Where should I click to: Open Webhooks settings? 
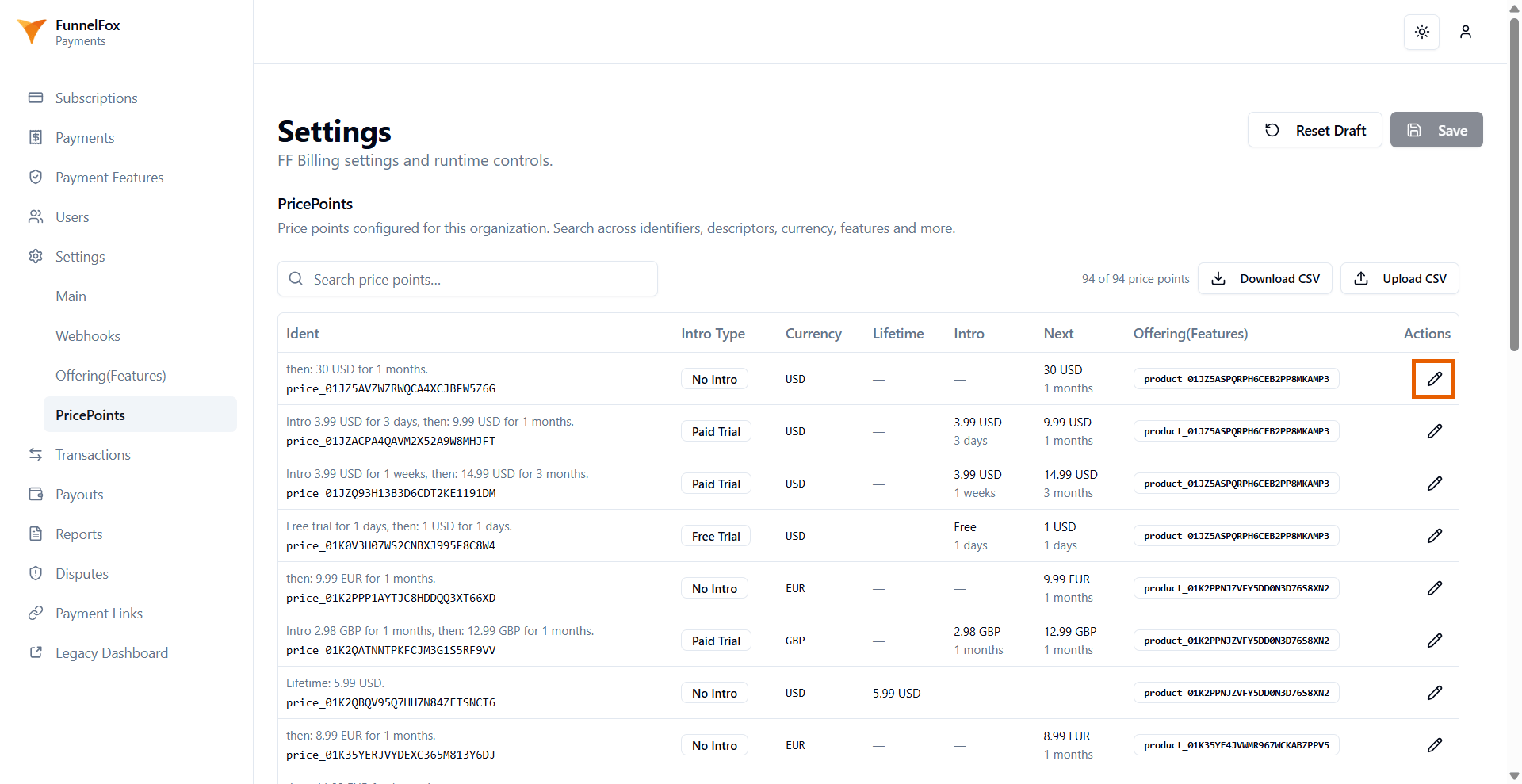[88, 336]
